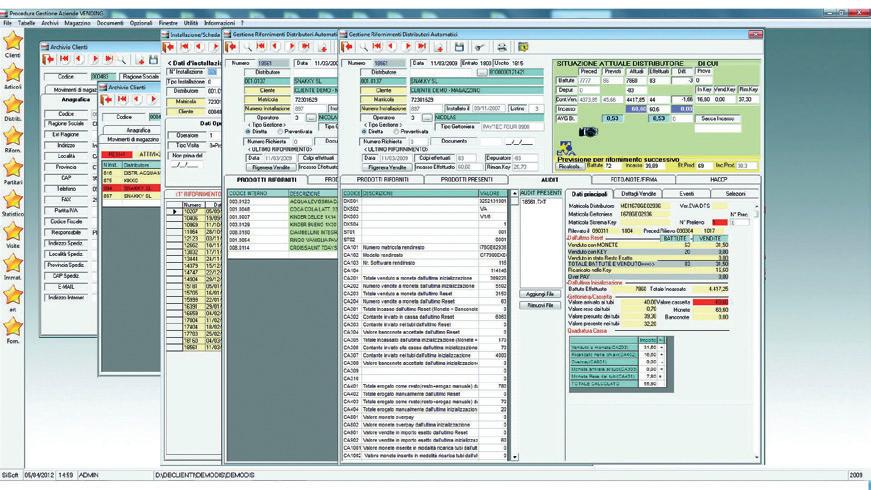Switch to FOTO/NOTE/FIRMA tab

634,179
